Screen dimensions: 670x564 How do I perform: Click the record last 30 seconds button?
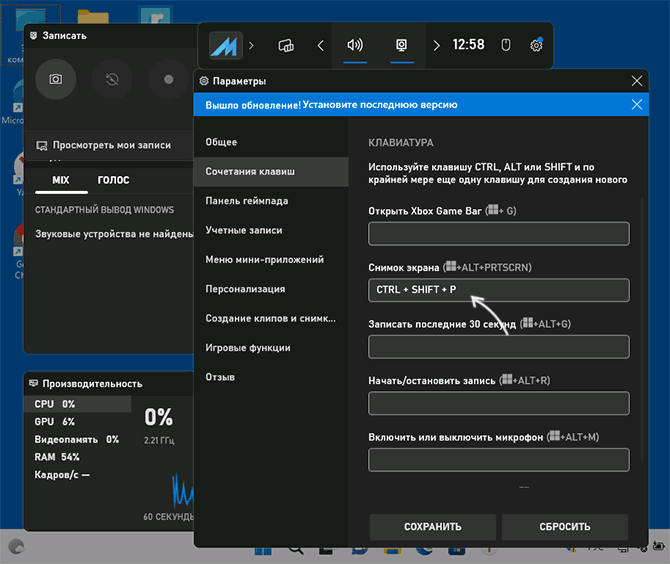click(x=112, y=79)
